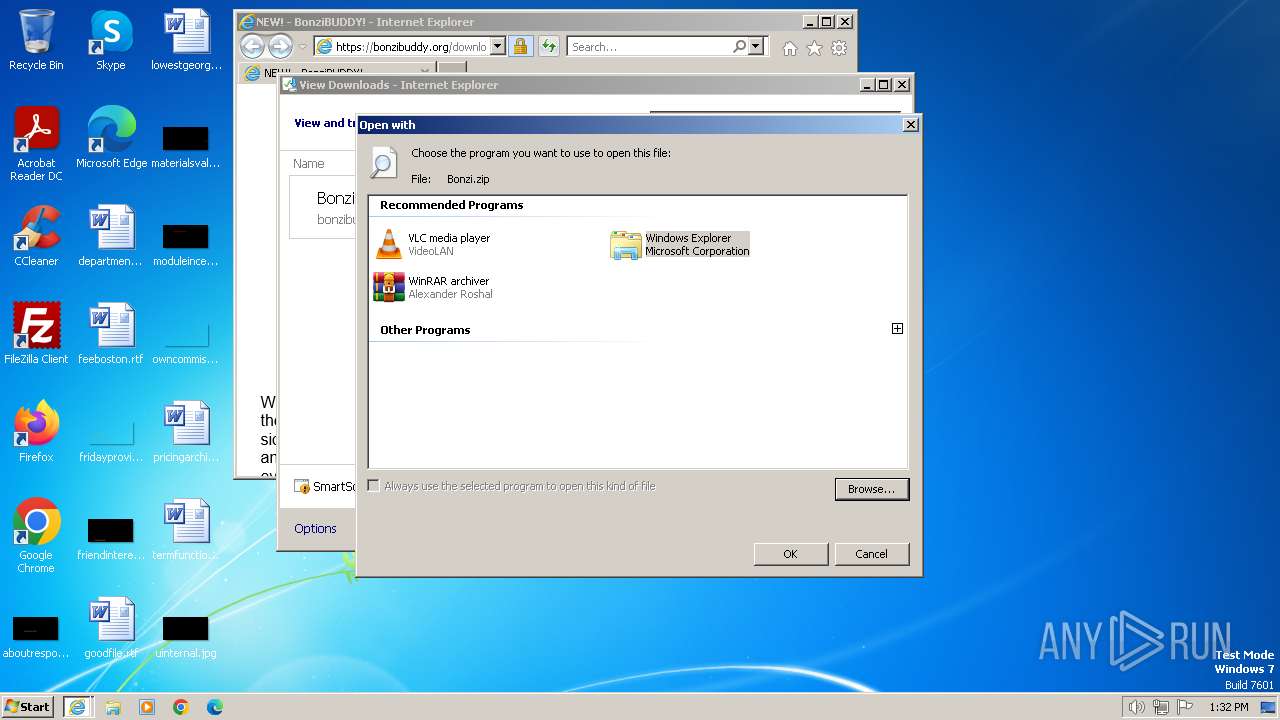The height and width of the screenshot is (720, 1280).
Task: Close the Open with dialog
Action: pos(910,125)
